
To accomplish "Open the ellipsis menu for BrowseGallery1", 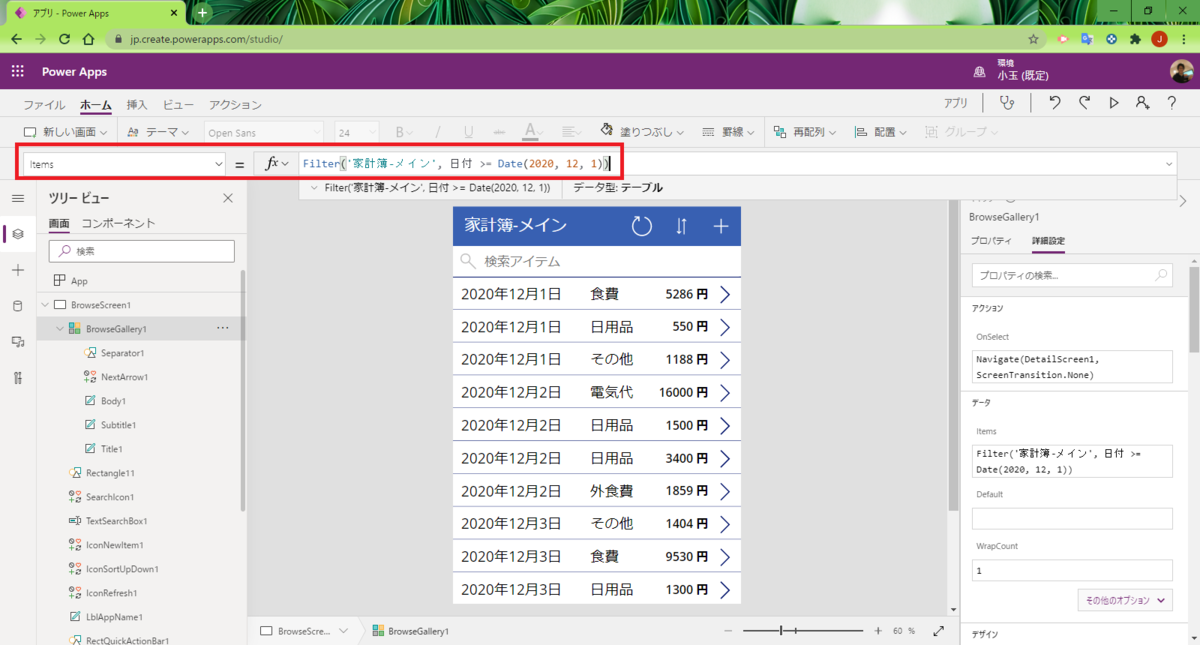I will 222,328.
